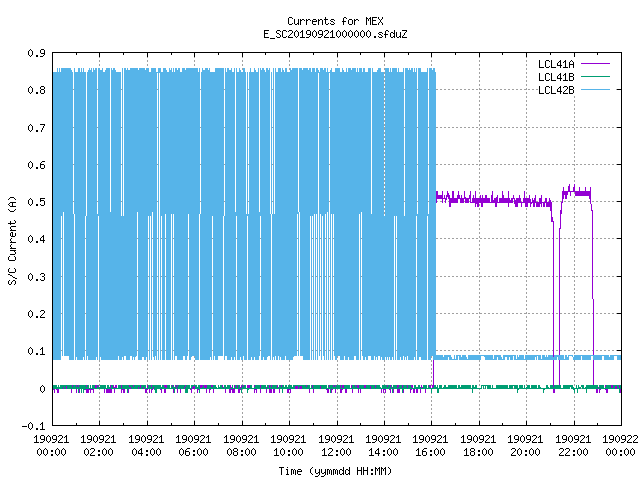Image resolution: width=640 pixels, height=480 pixels.
Task: Select the file name E_SC20190921000000.sfduZ
Action: click(335, 34)
